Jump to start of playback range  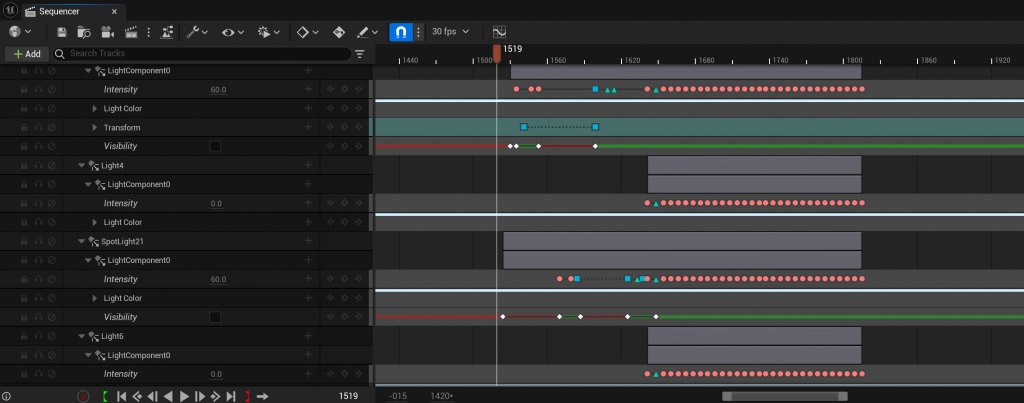121,396
